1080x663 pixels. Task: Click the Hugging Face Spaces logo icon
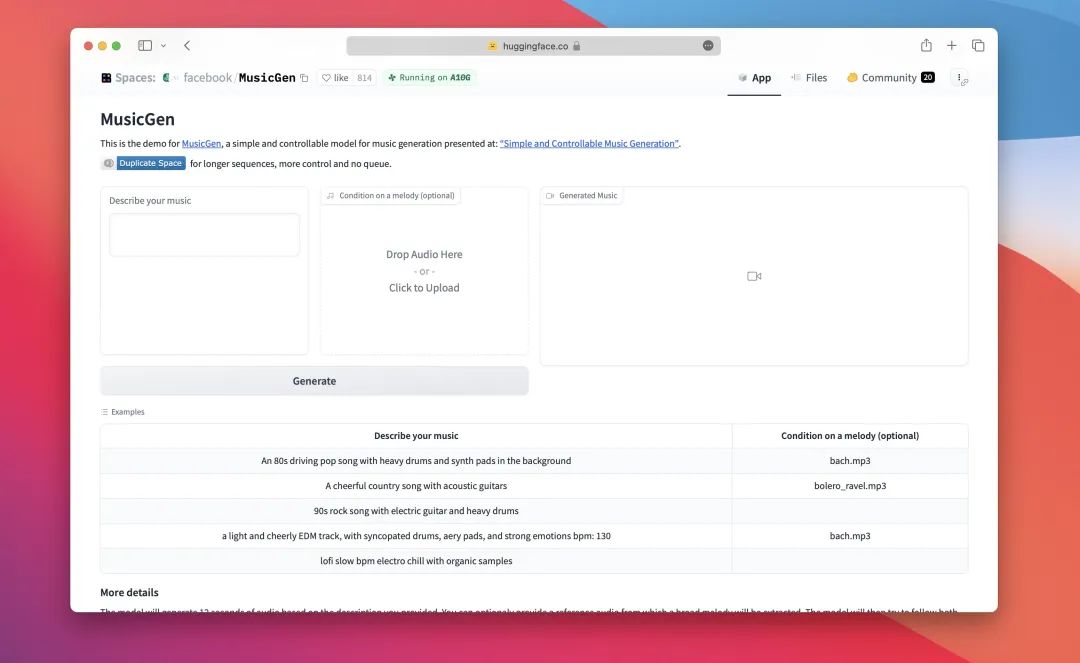tap(106, 78)
